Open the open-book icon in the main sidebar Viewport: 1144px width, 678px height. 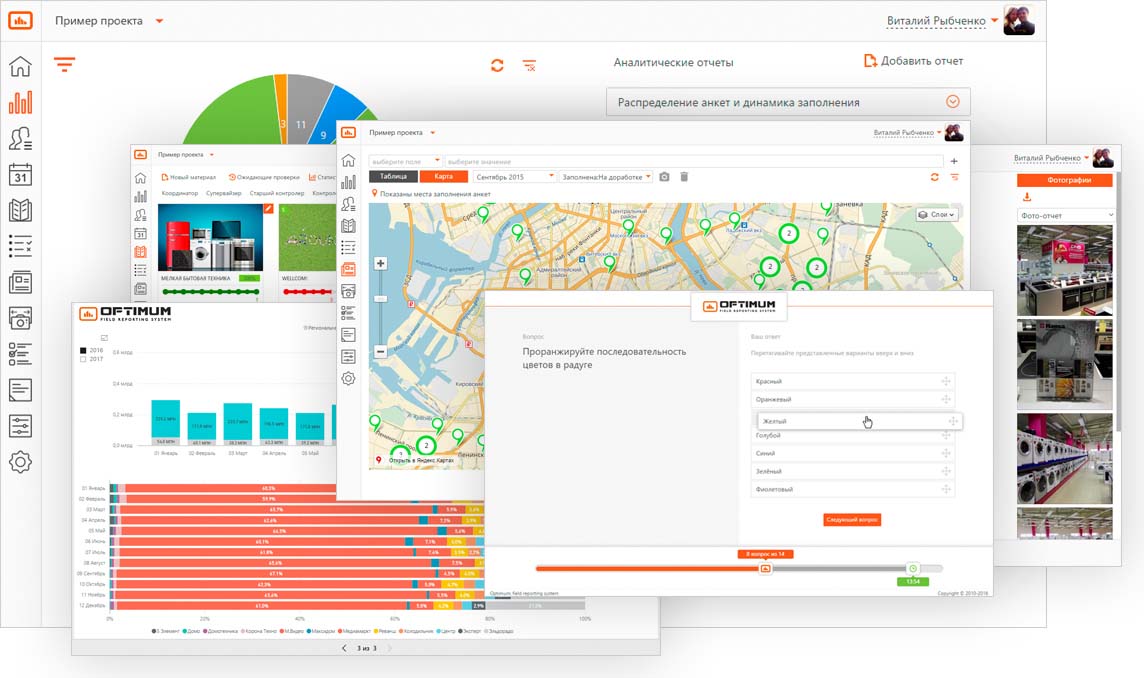(x=20, y=210)
